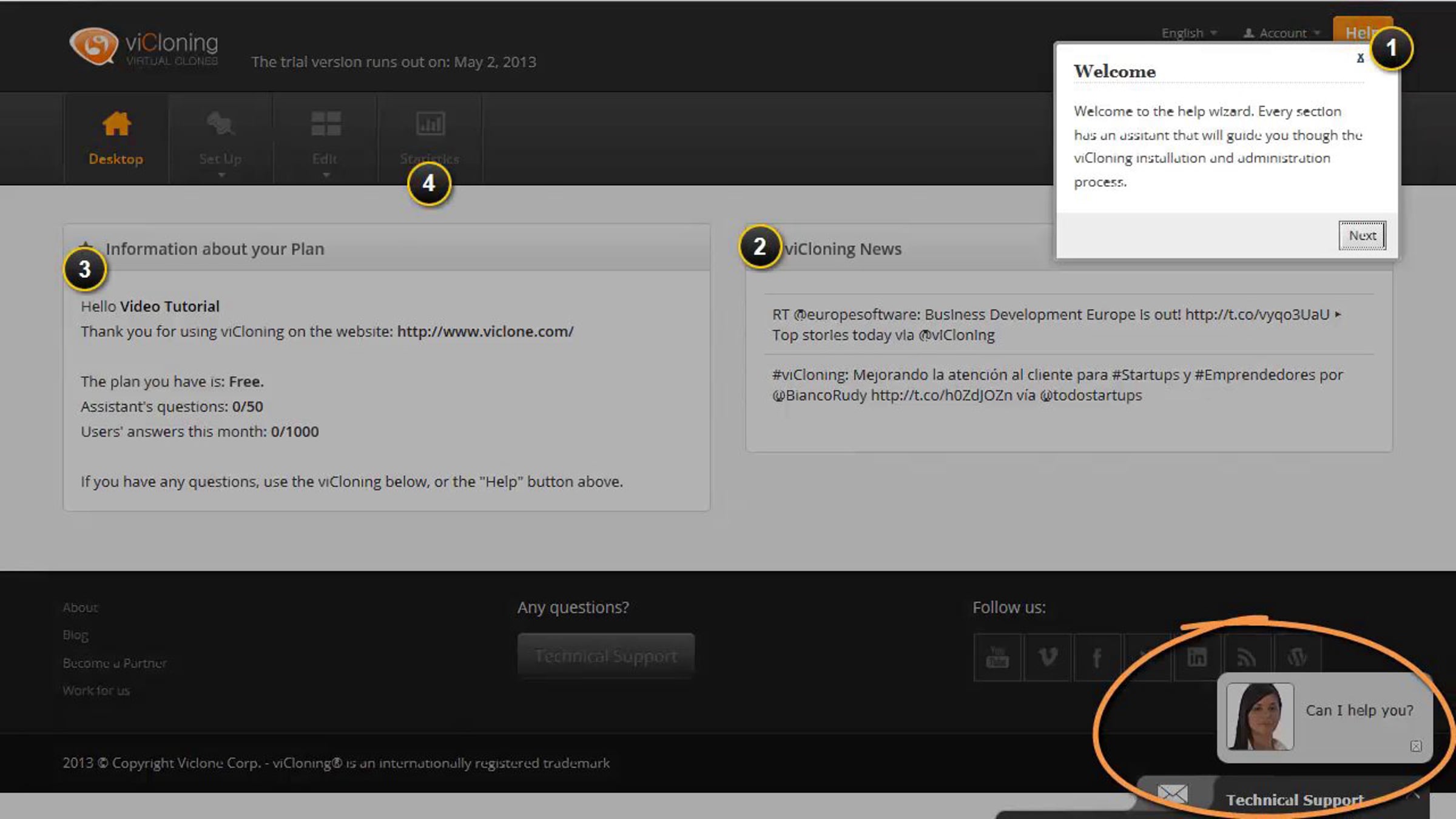Open the Statistics section

tap(430, 136)
